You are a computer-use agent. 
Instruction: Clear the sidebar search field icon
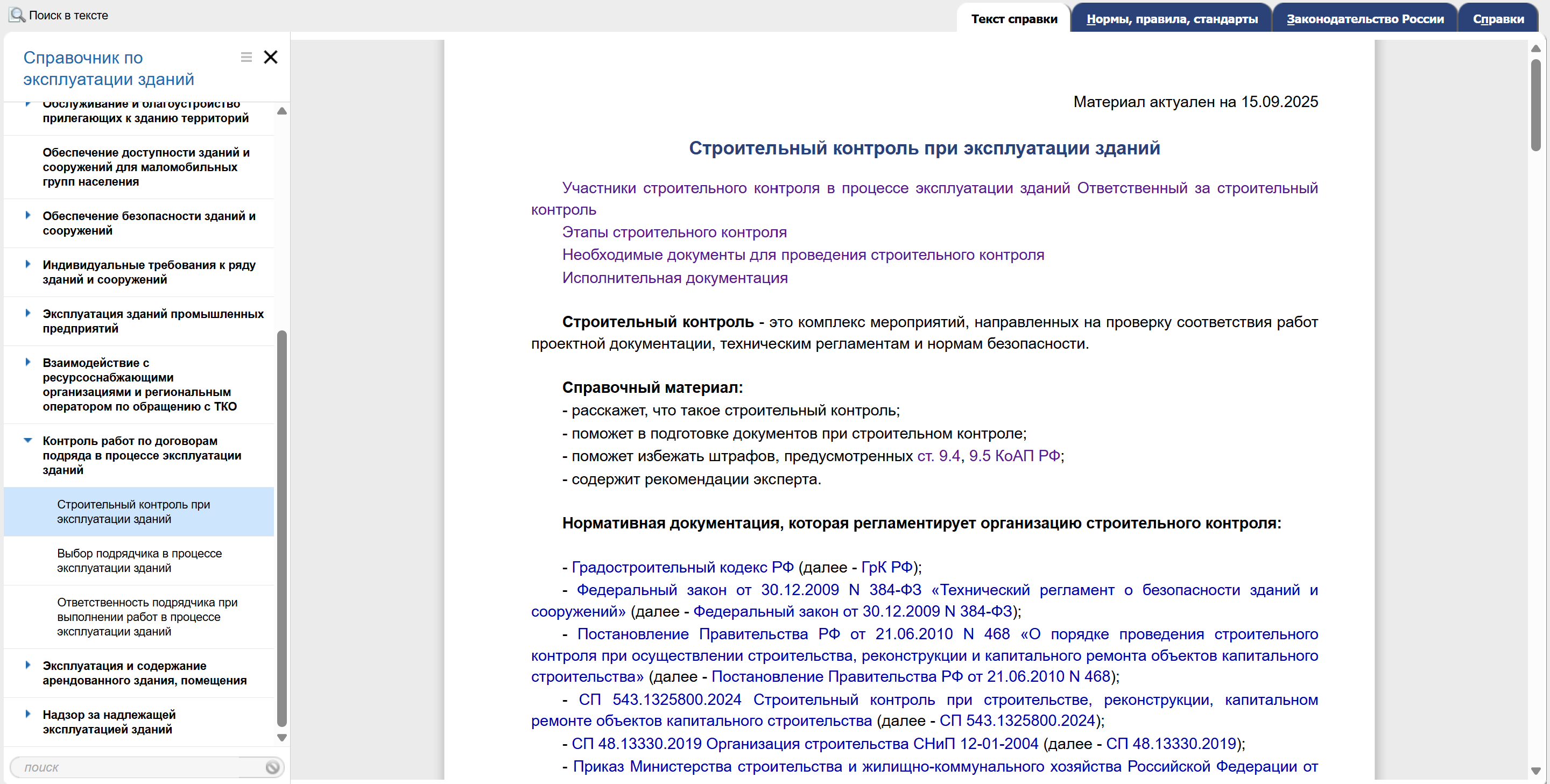point(272,767)
